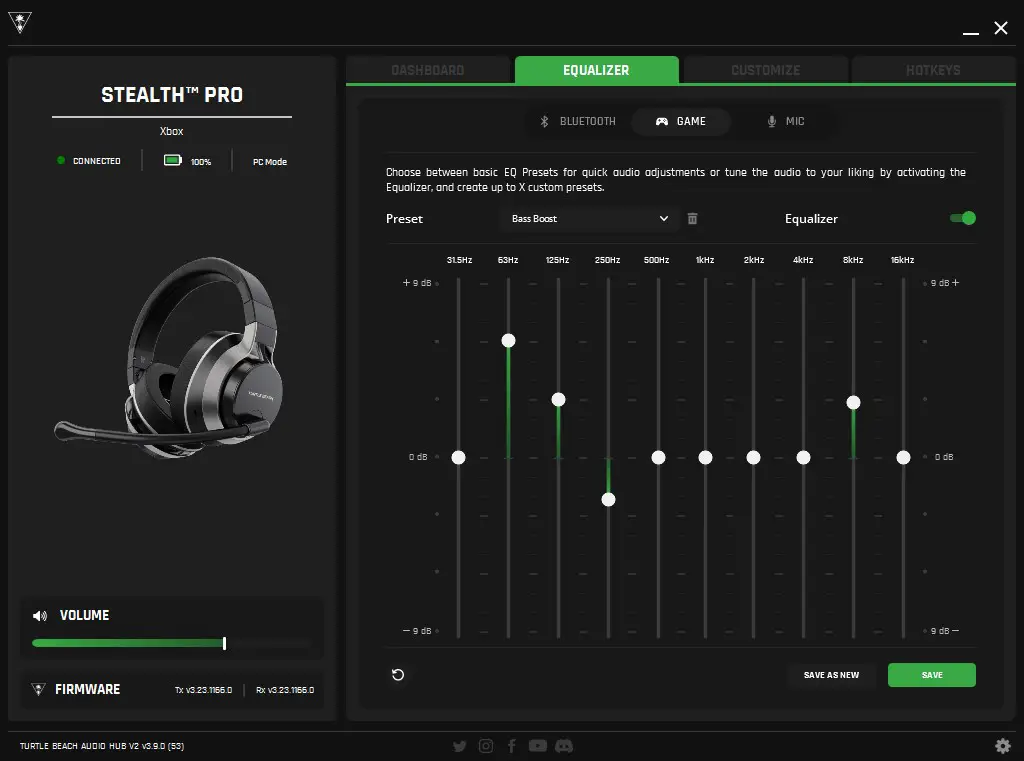Click the Xbox label under Stealth Pro
The image size is (1024, 761).
[x=172, y=131]
